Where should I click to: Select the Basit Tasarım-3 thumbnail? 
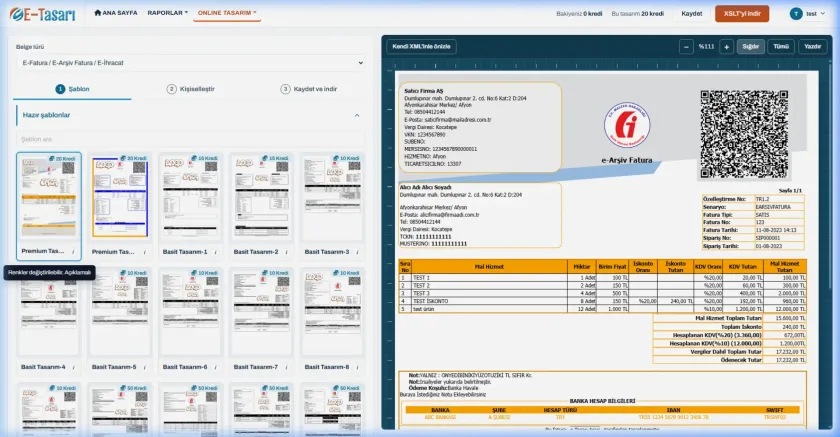pos(333,198)
